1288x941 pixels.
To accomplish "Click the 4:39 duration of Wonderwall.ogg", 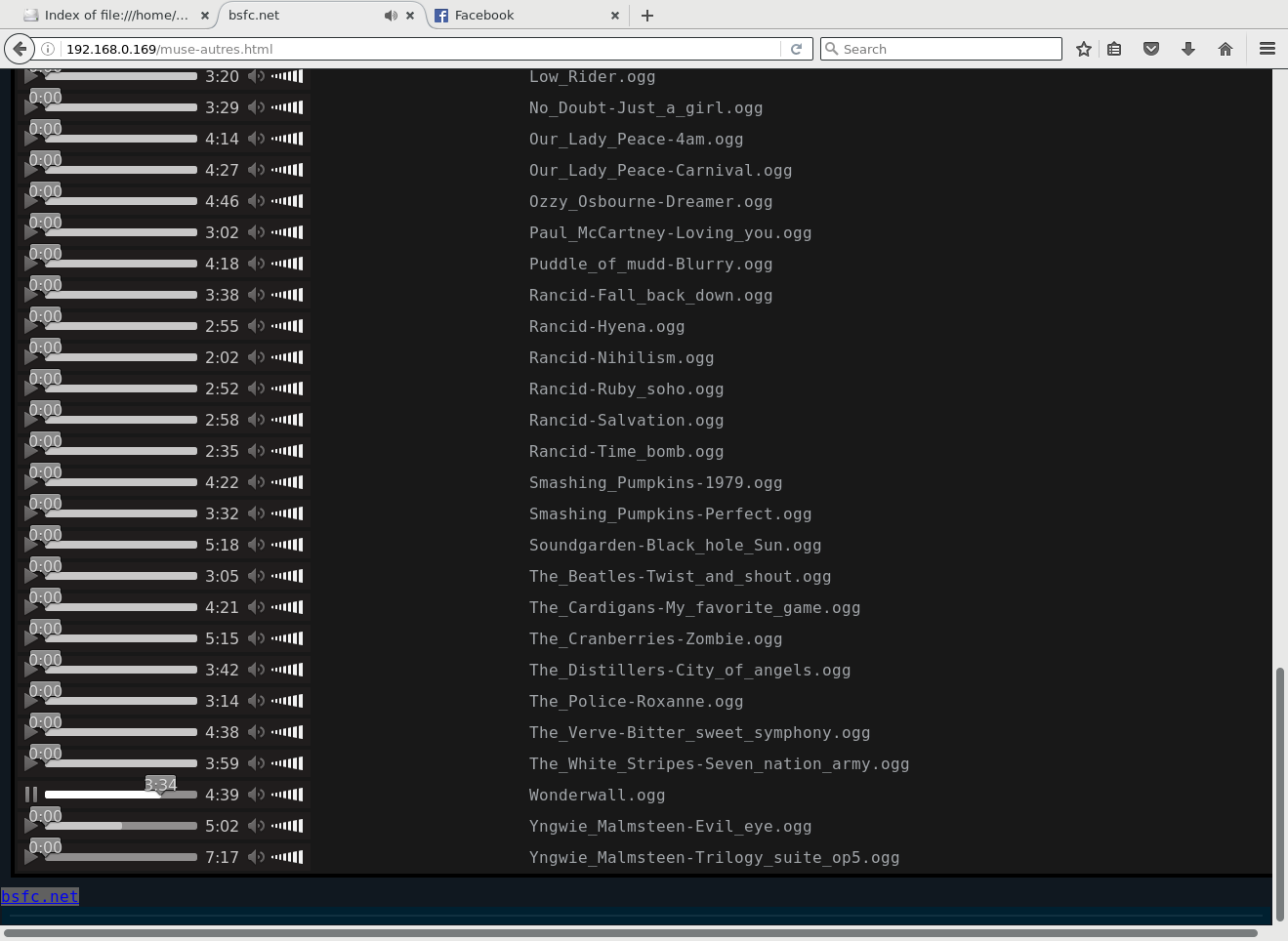I will click(222, 795).
